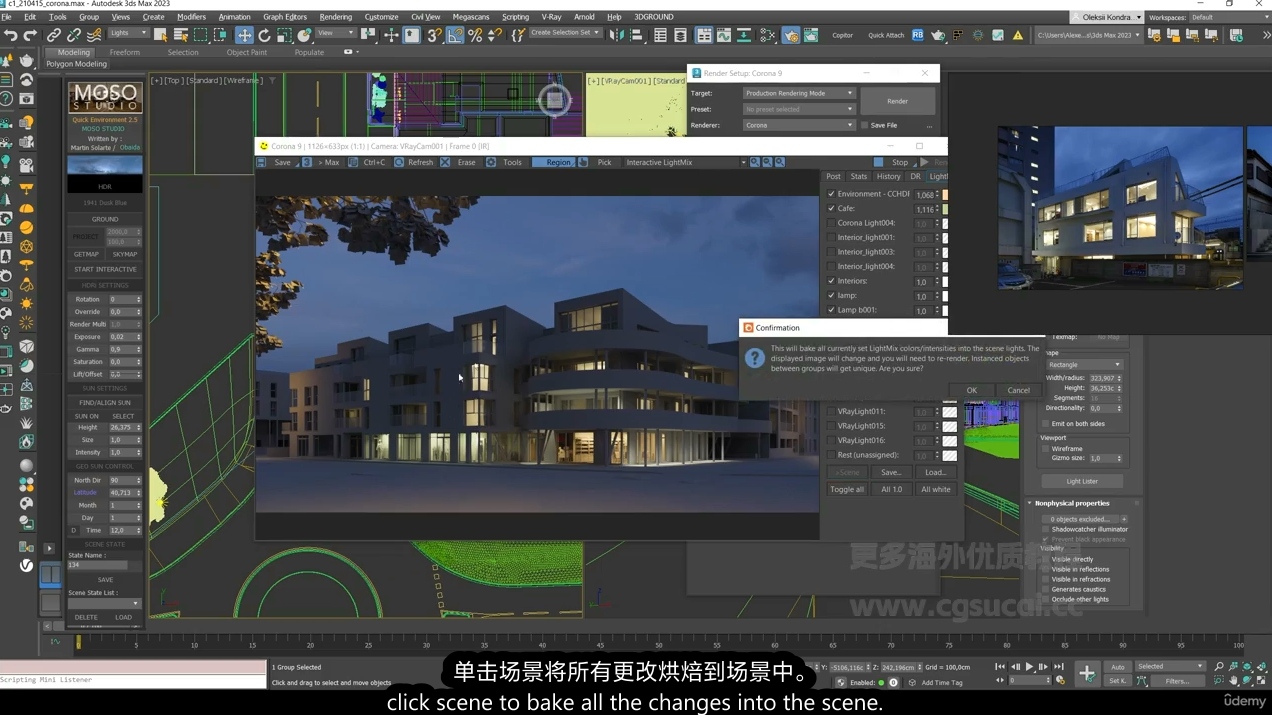
Task: Uncheck the Interiors light layer
Action: [x=831, y=282]
